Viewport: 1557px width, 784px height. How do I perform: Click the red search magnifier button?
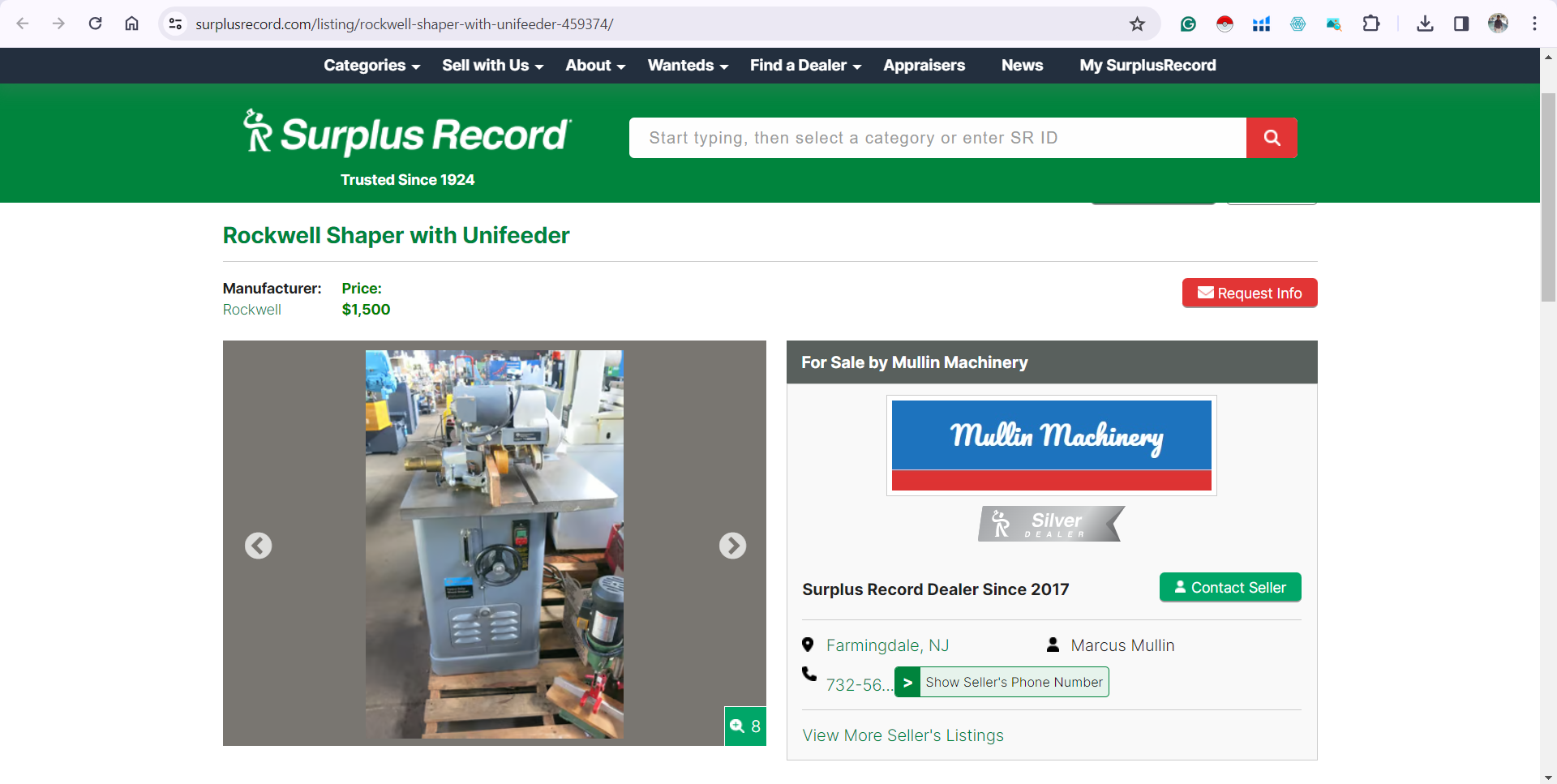pyautogui.click(x=1272, y=138)
